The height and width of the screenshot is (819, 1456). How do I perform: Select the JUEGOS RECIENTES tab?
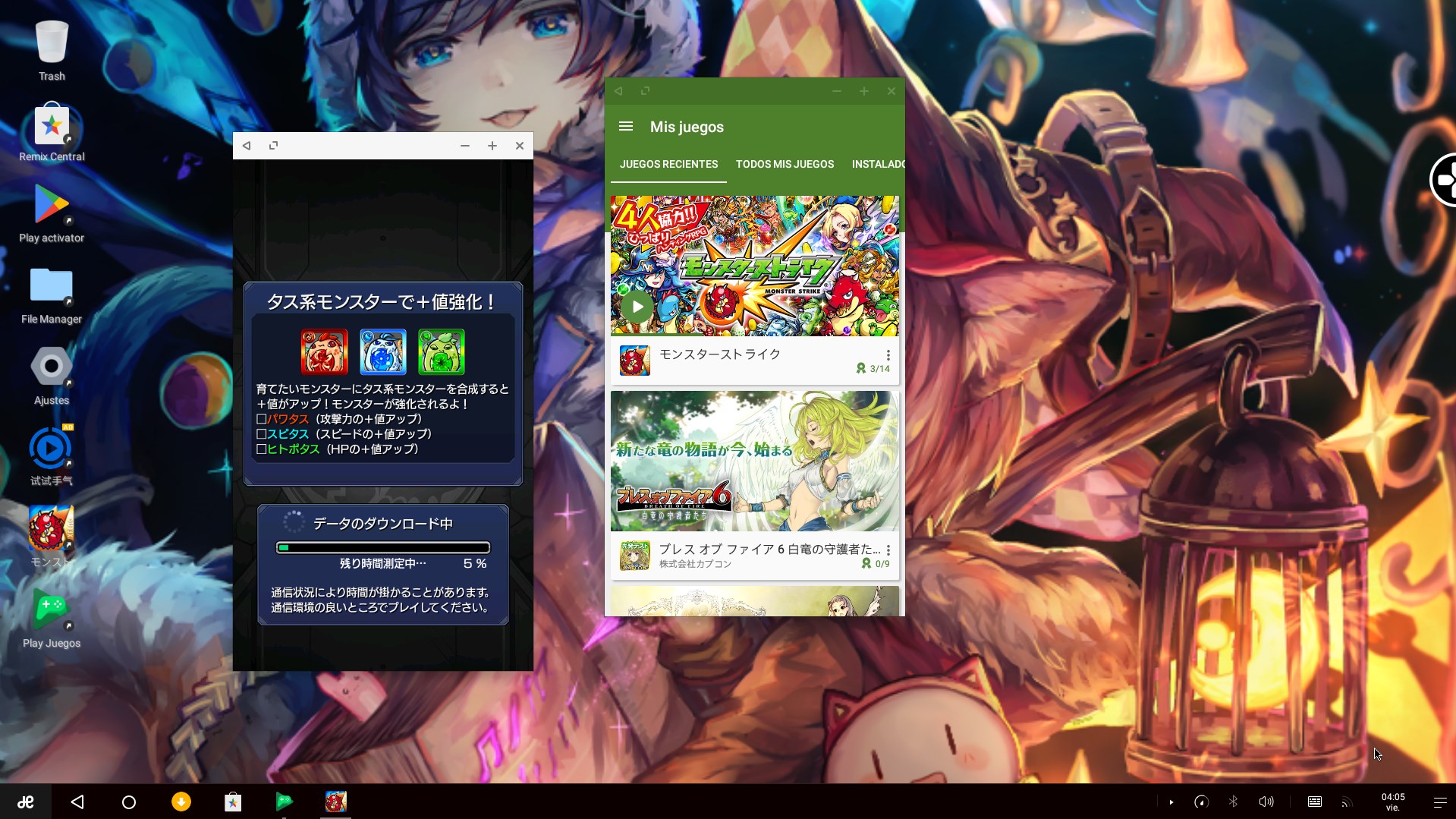tap(668, 164)
